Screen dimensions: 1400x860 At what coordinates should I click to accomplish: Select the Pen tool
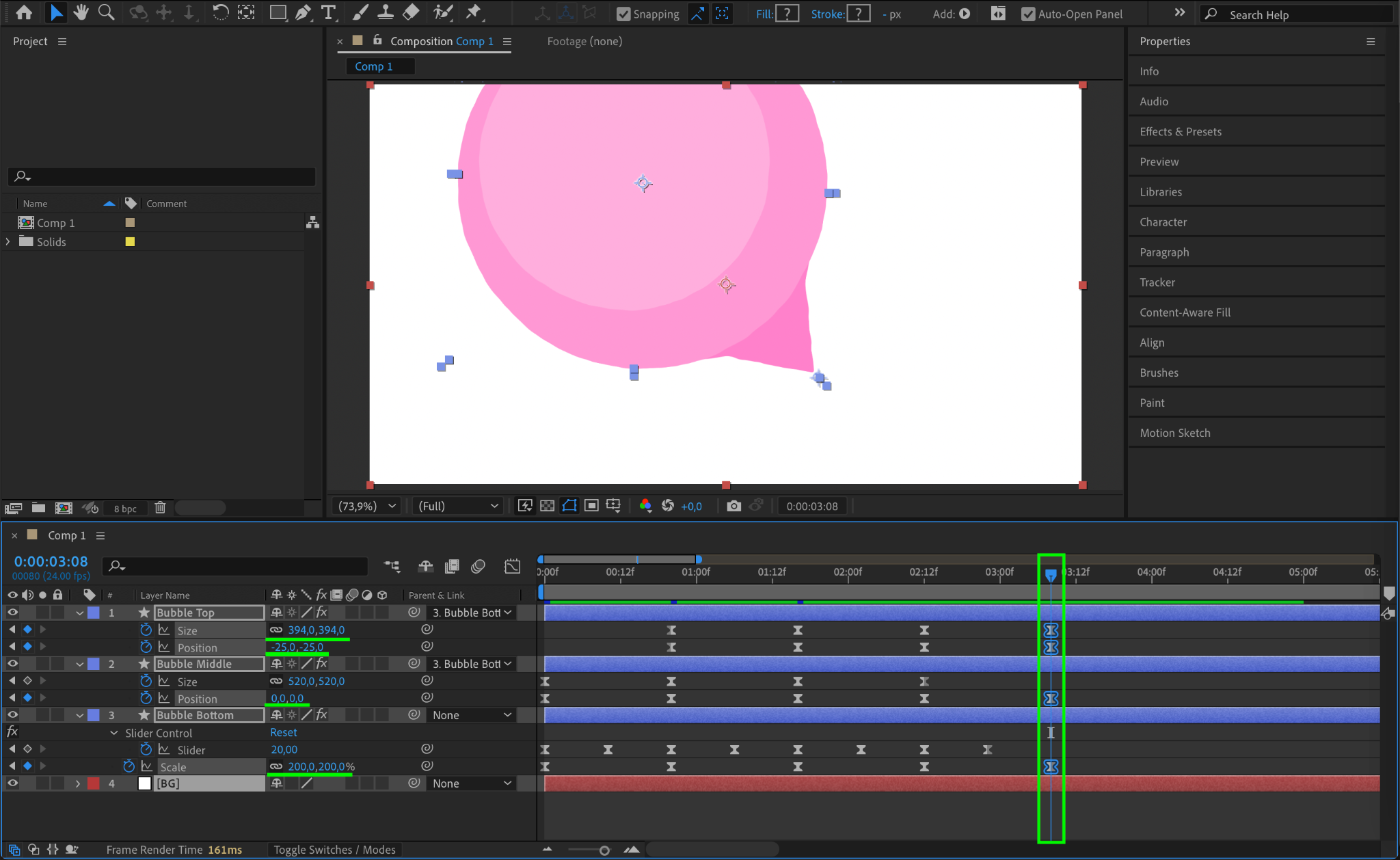pos(303,12)
